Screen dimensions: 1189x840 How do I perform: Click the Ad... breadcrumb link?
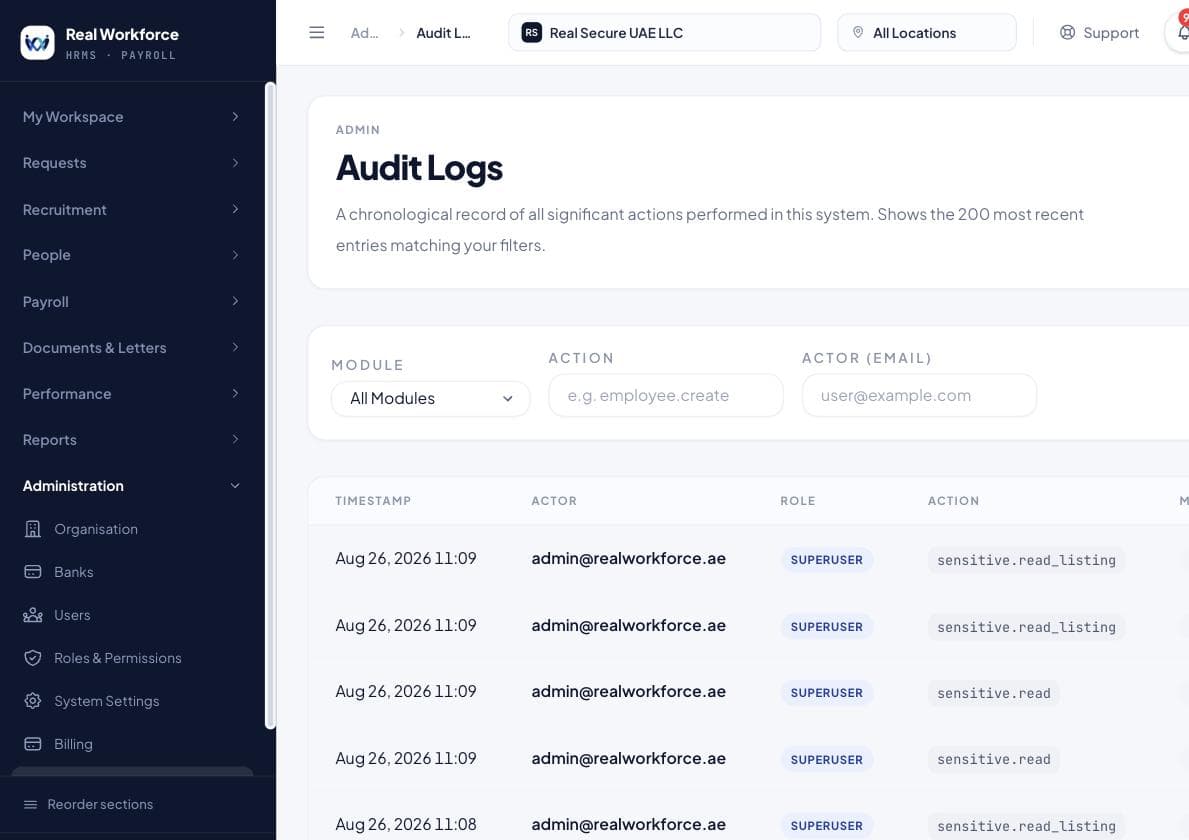(x=364, y=33)
